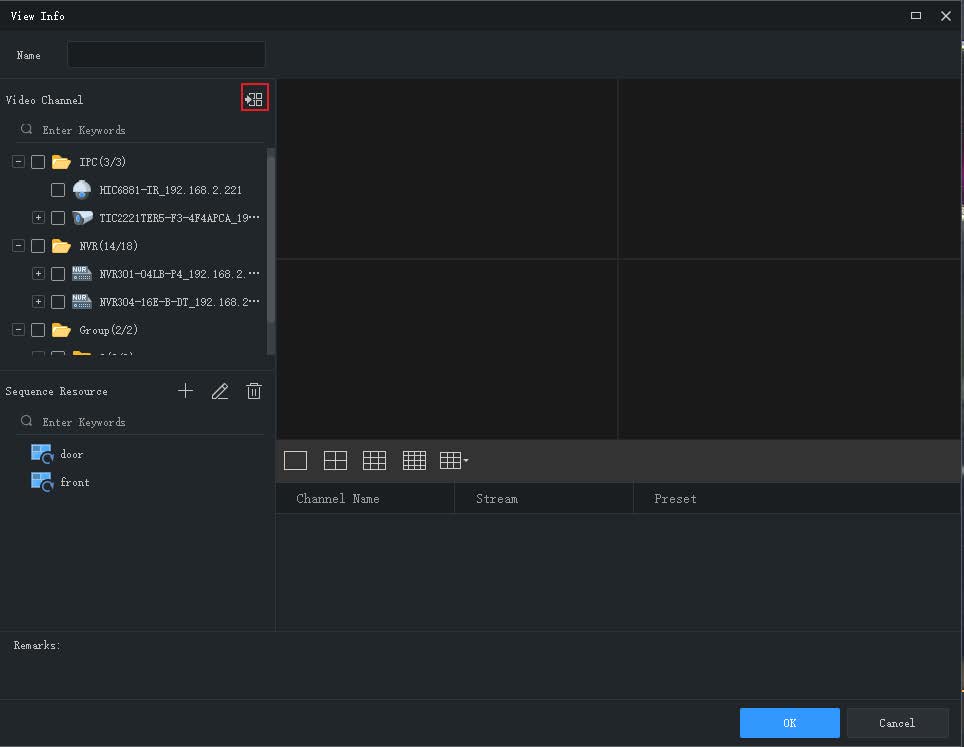Collapse the NVR(14/18) tree node
The height and width of the screenshot is (747, 964).
point(18,246)
